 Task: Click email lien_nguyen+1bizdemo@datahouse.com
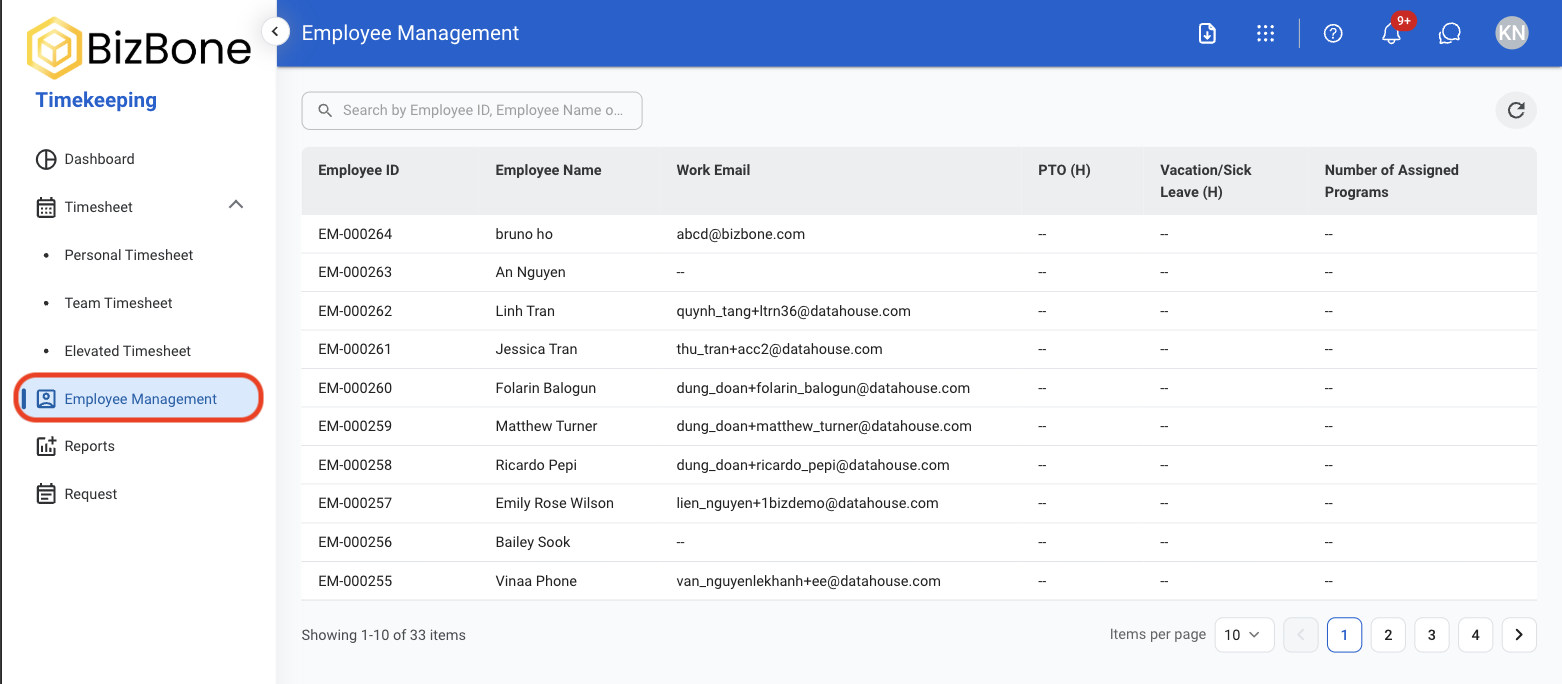808,503
